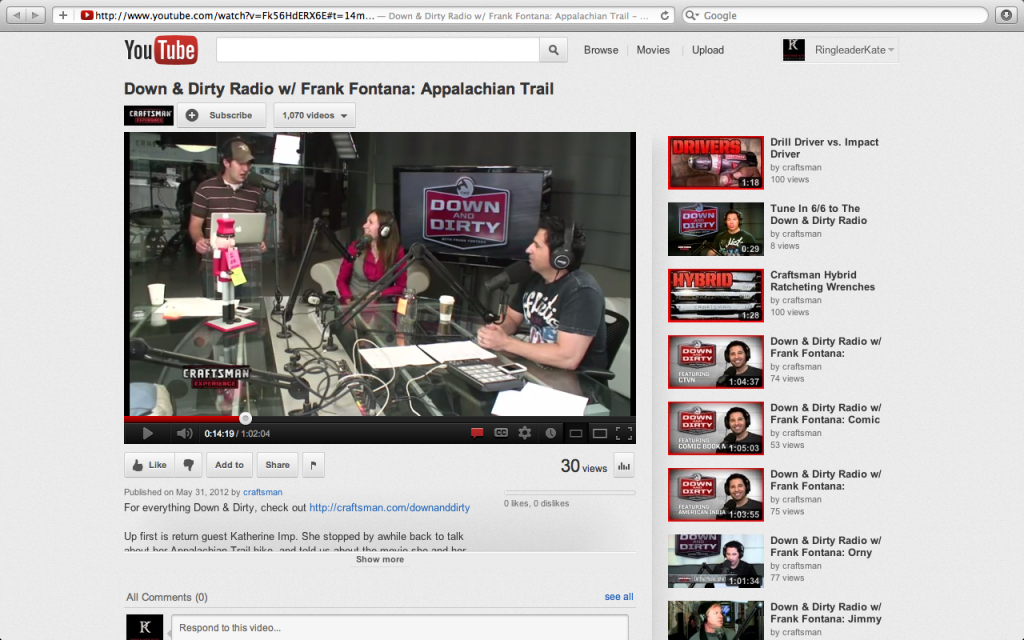This screenshot has width=1024, height=640.
Task: Open Drill Driver vs. Impact Driver thumbnail
Action: click(x=716, y=163)
